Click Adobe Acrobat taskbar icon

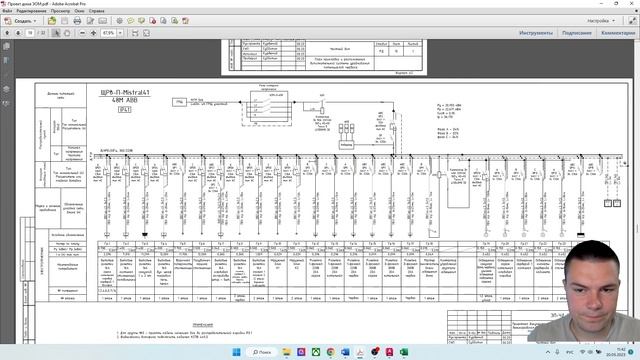[360, 352]
